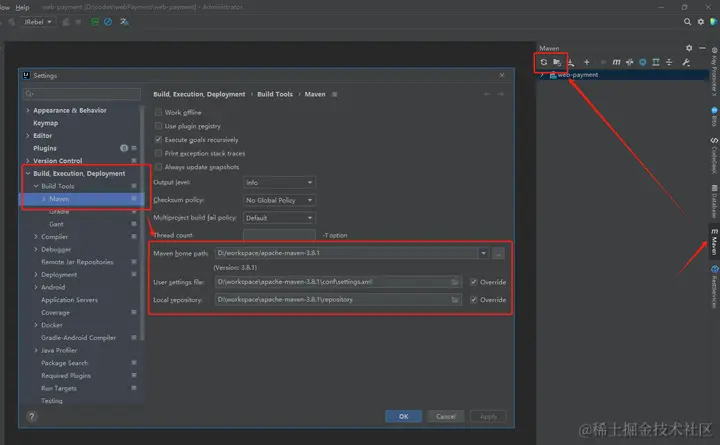Select Application Servers setting
The width and height of the screenshot is (720, 445).
(x=69, y=300)
